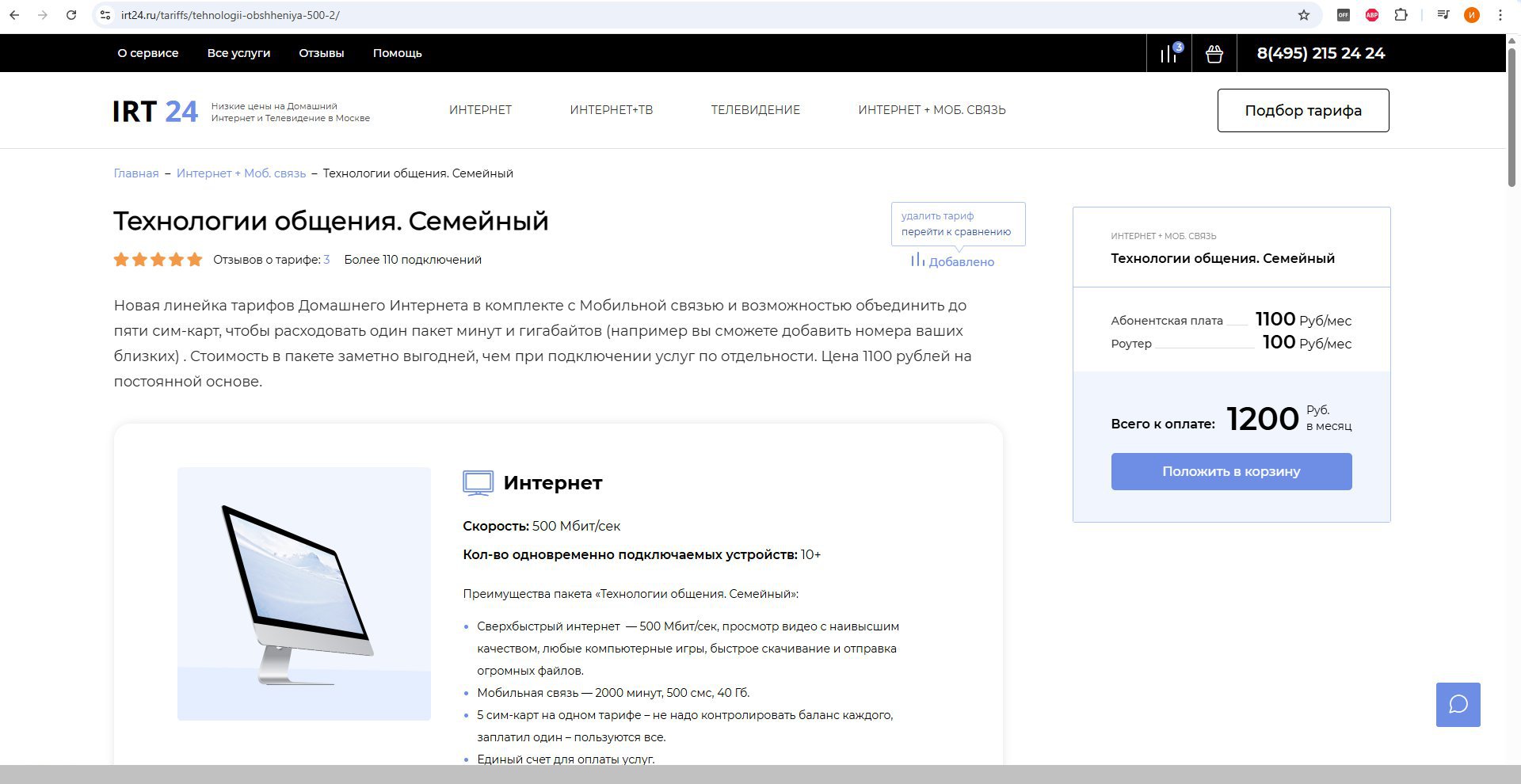Click the Более 110 подключений text
The image size is (1521, 784).
[413, 260]
